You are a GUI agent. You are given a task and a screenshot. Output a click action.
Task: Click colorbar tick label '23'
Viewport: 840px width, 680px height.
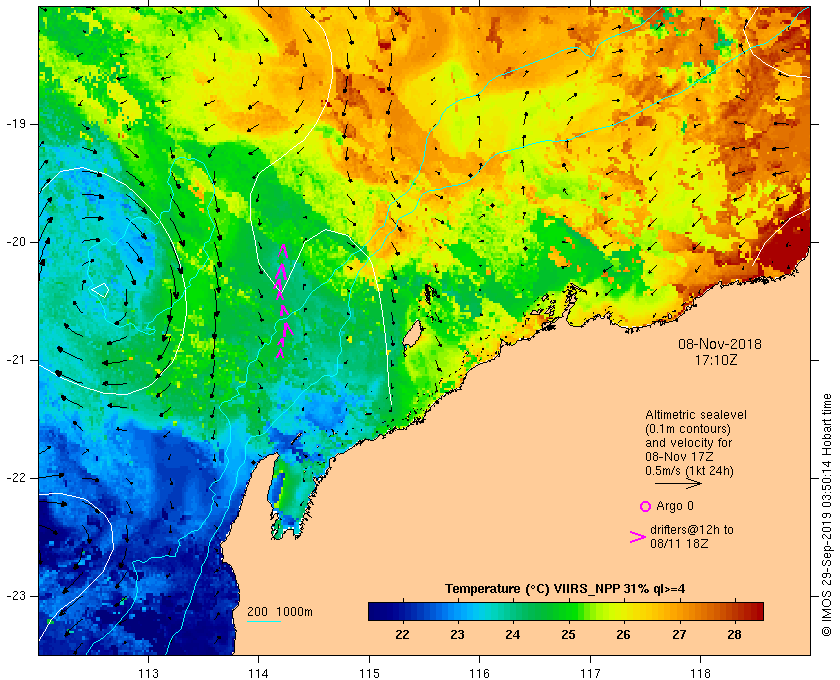tap(457, 634)
